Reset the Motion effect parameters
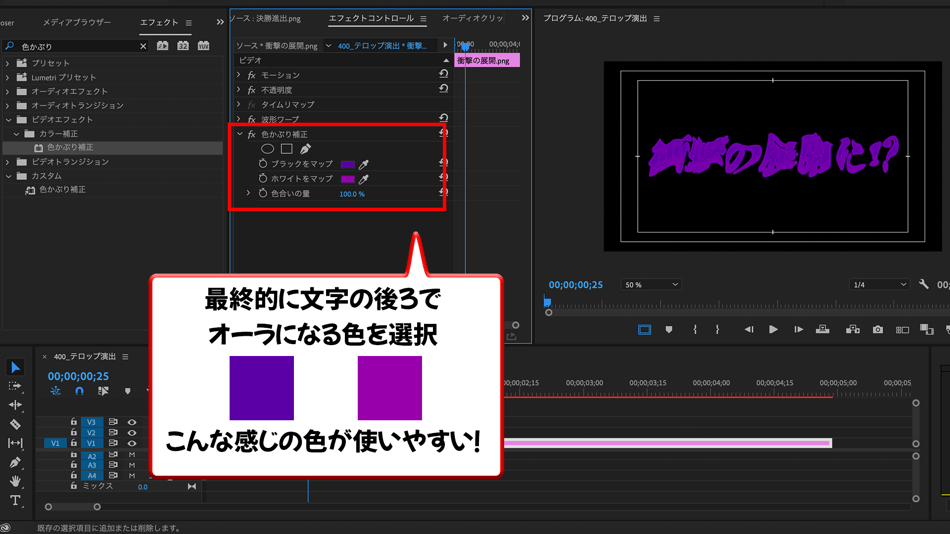 pos(443,75)
